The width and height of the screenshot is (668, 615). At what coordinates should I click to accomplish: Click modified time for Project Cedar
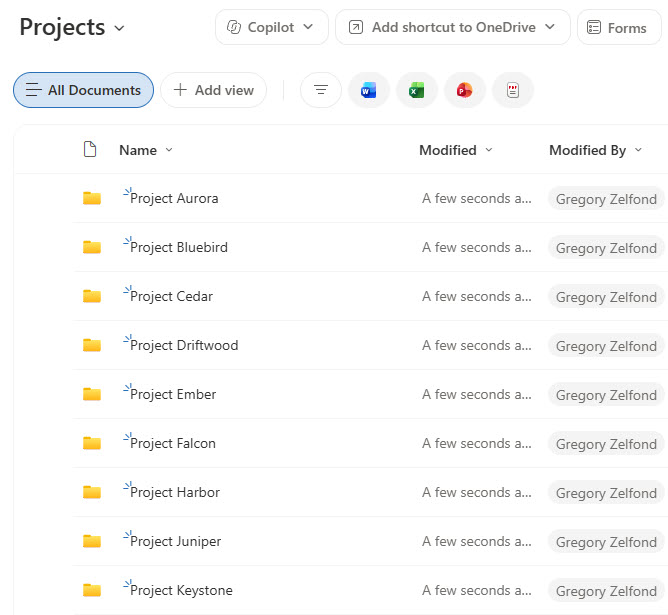(477, 296)
